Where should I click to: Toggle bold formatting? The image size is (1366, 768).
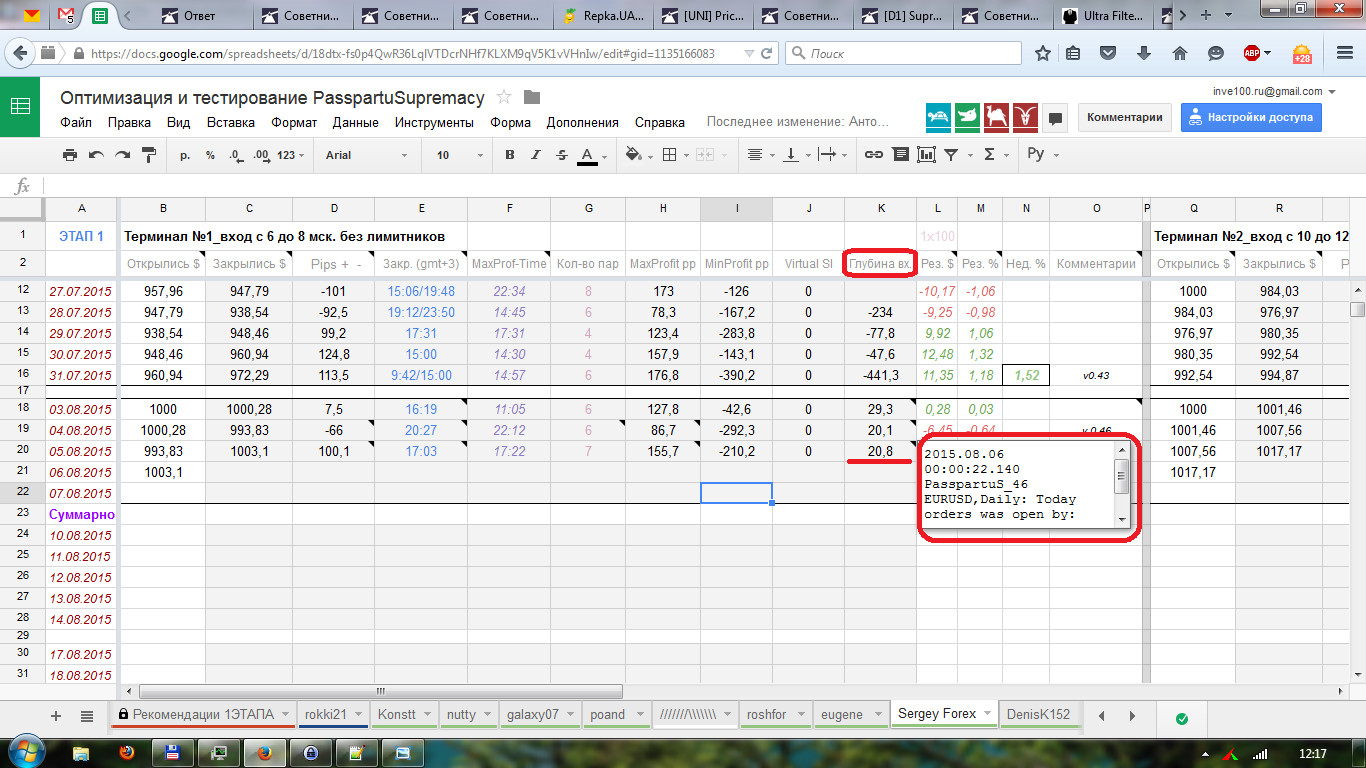(x=510, y=155)
